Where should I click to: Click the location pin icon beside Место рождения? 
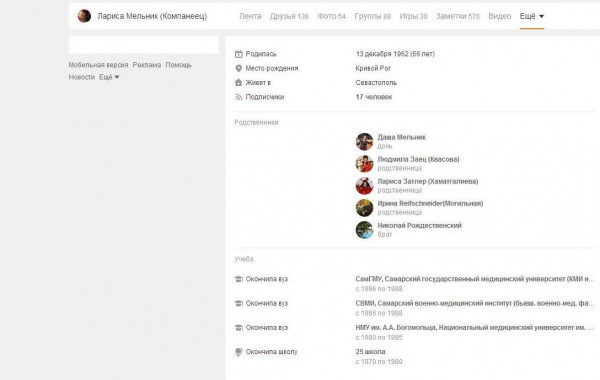[238, 68]
